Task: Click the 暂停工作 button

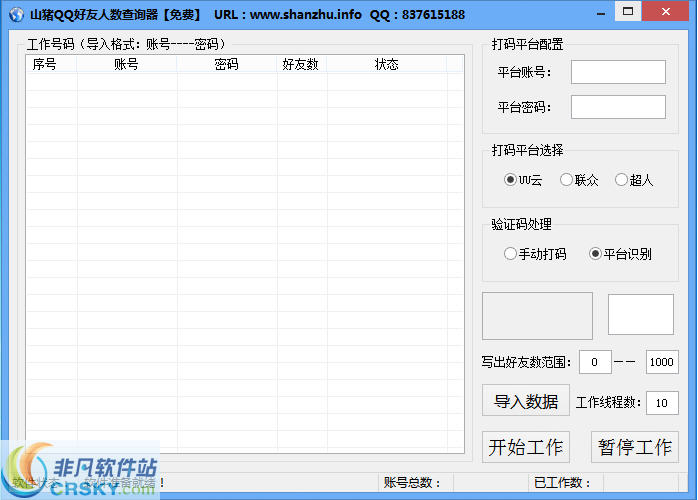Action: (x=635, y=447)
